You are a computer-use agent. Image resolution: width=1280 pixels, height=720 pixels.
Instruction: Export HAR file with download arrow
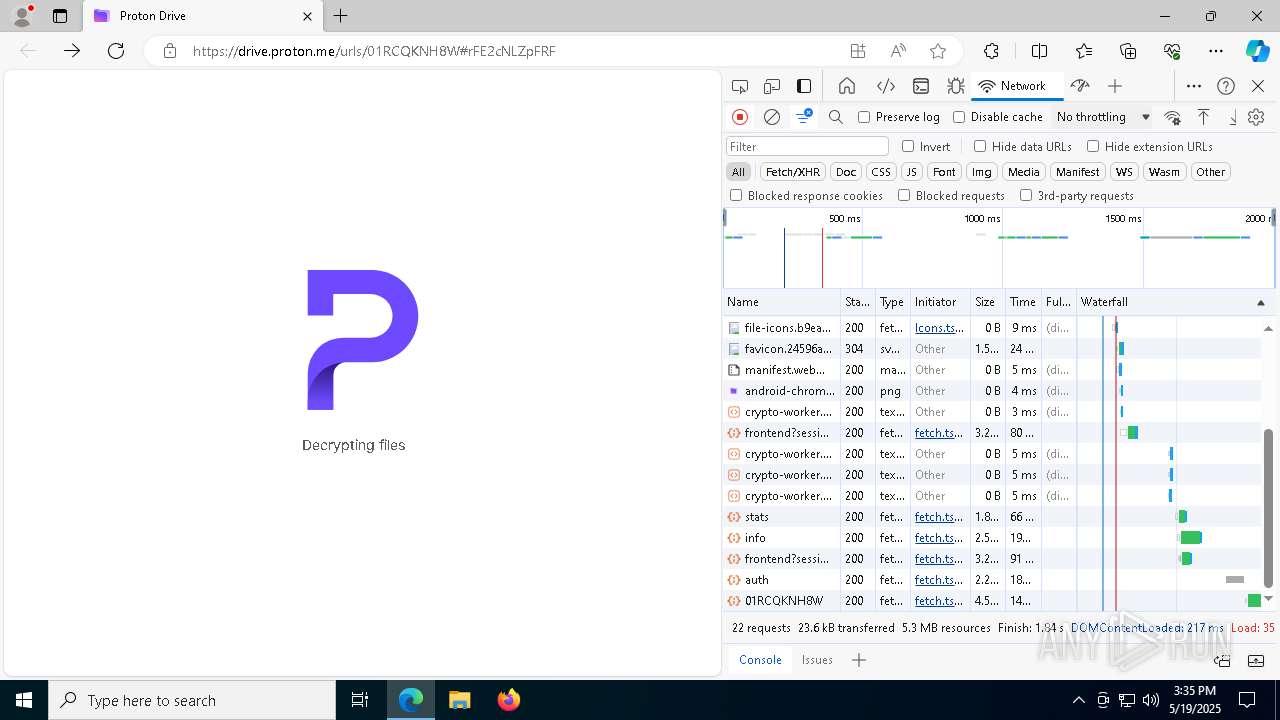coord(1232,117)
